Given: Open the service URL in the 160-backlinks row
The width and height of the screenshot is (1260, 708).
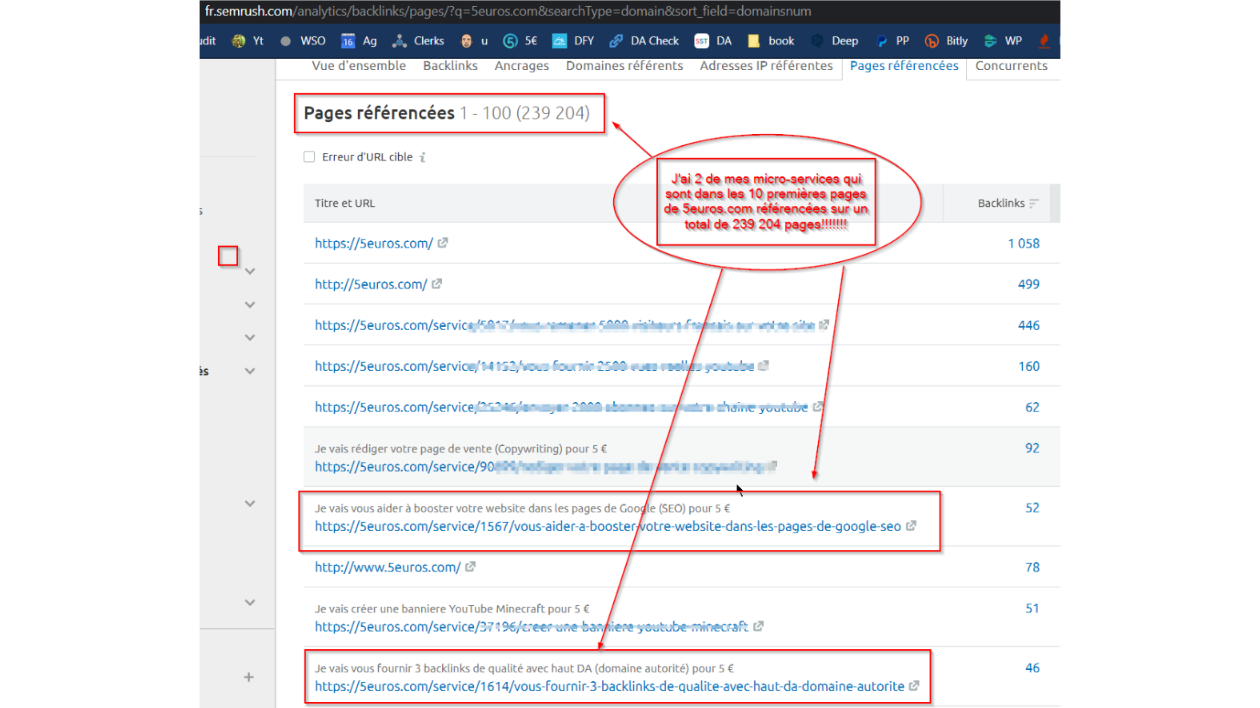Looking at the screenshot, I should [x=535, y=366].
